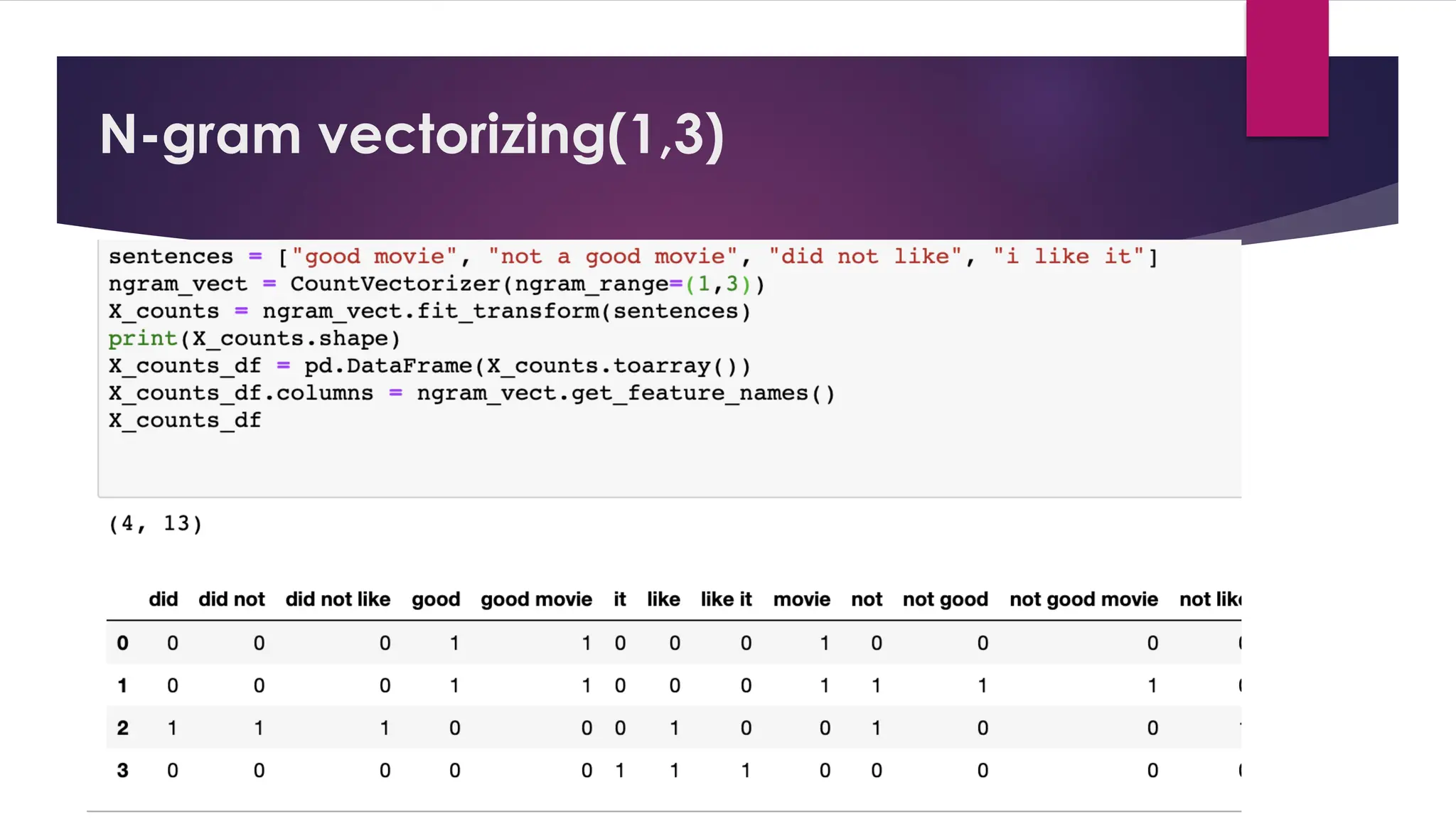Click the pd.DataFrame code line
The width and height of the screenshot is (1456, 819).
click(x=429, y=366)
